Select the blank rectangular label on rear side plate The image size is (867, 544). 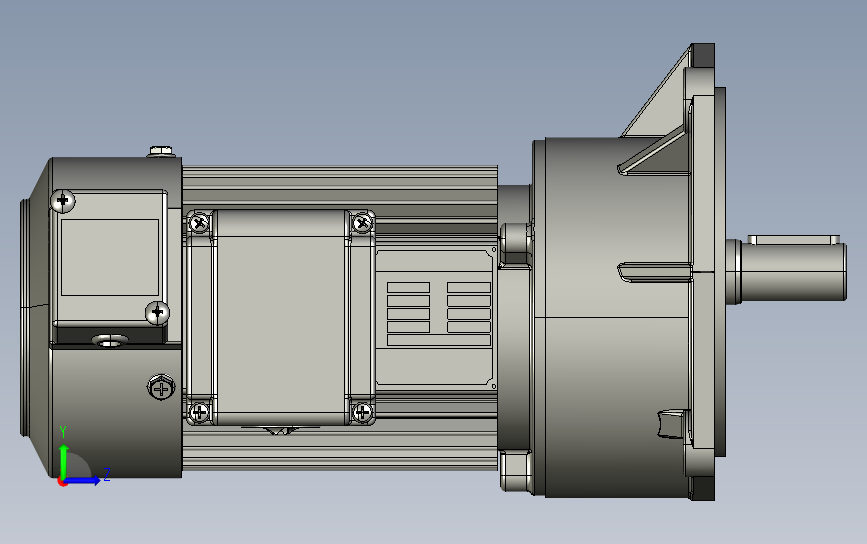click(110, 257)
